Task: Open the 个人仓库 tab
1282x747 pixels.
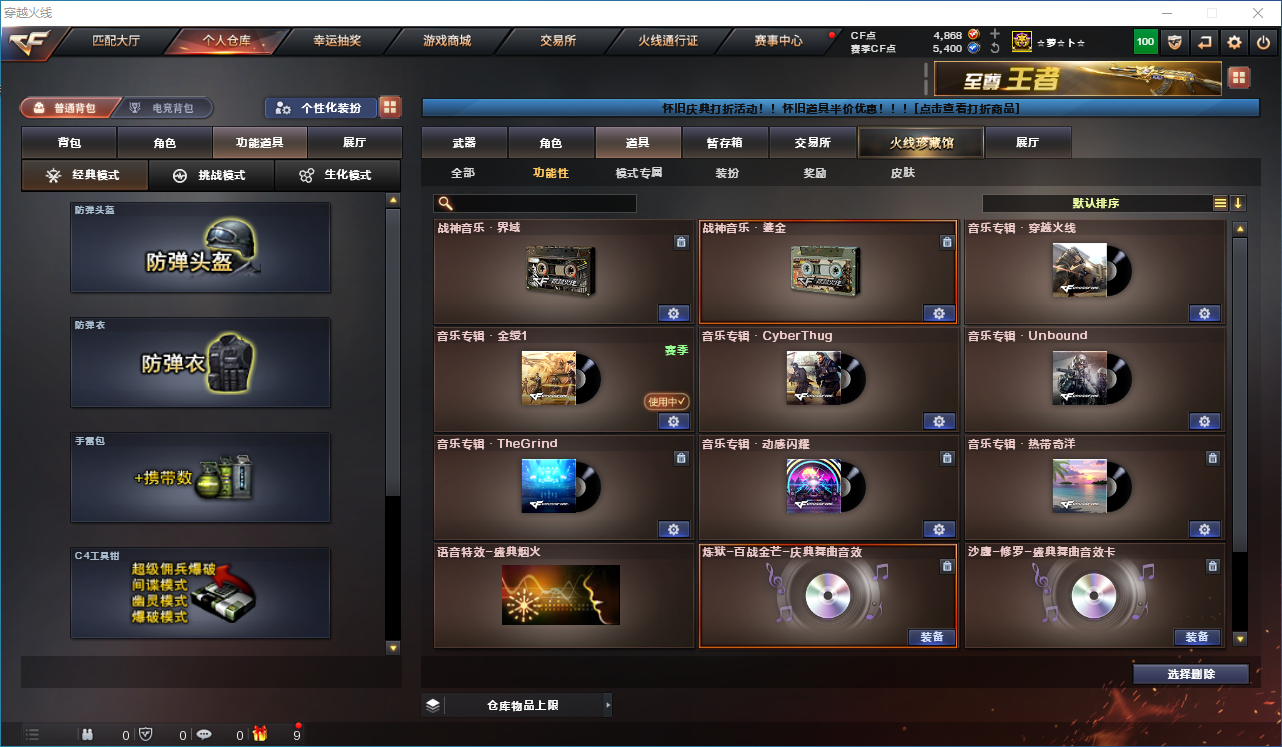Action: (227, 41)
